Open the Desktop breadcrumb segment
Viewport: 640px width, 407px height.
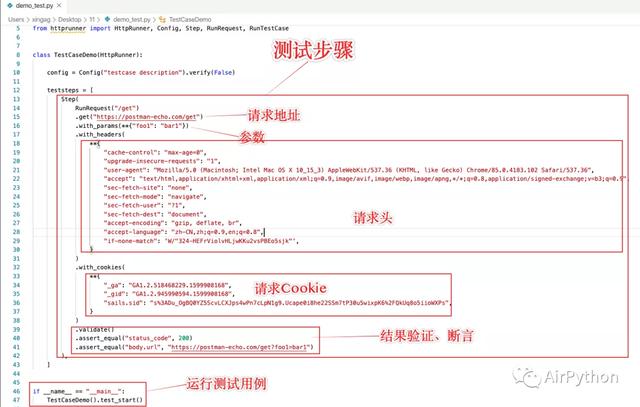69,19
